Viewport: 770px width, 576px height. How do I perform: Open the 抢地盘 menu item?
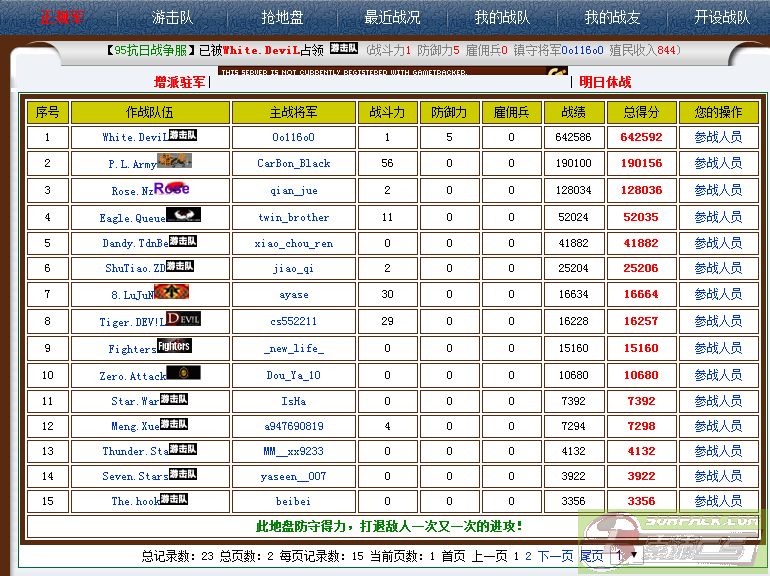point(282,17)
